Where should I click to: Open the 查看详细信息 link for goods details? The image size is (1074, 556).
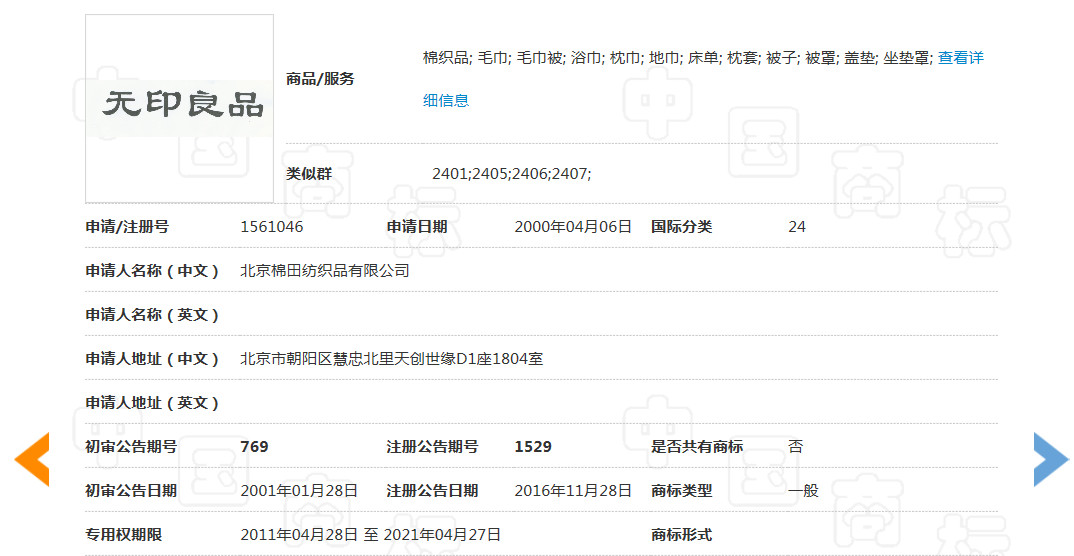point(960,58)
